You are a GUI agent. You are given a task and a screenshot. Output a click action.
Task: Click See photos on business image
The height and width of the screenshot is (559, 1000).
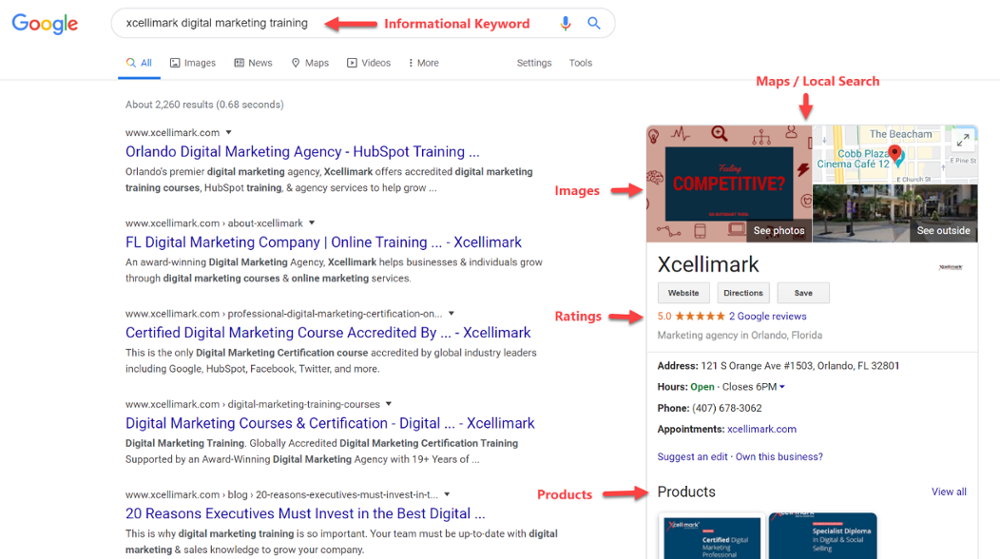point(779,231)
